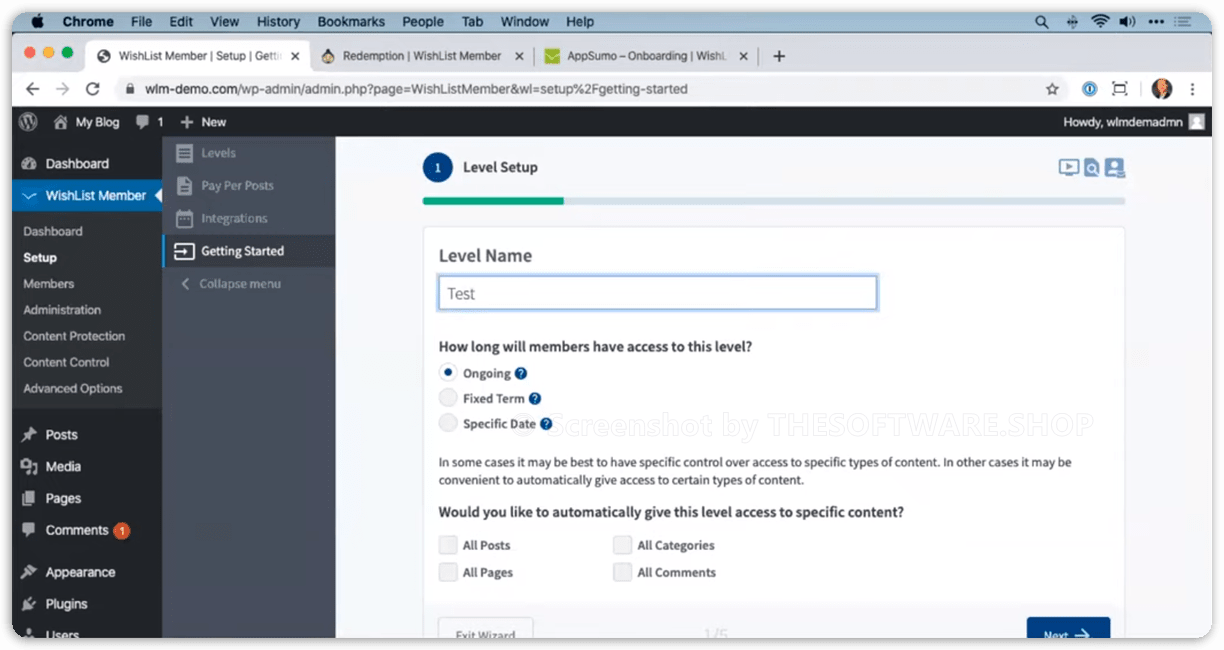Open the Apple menu

pyautogui.click(x=38, y=21)
